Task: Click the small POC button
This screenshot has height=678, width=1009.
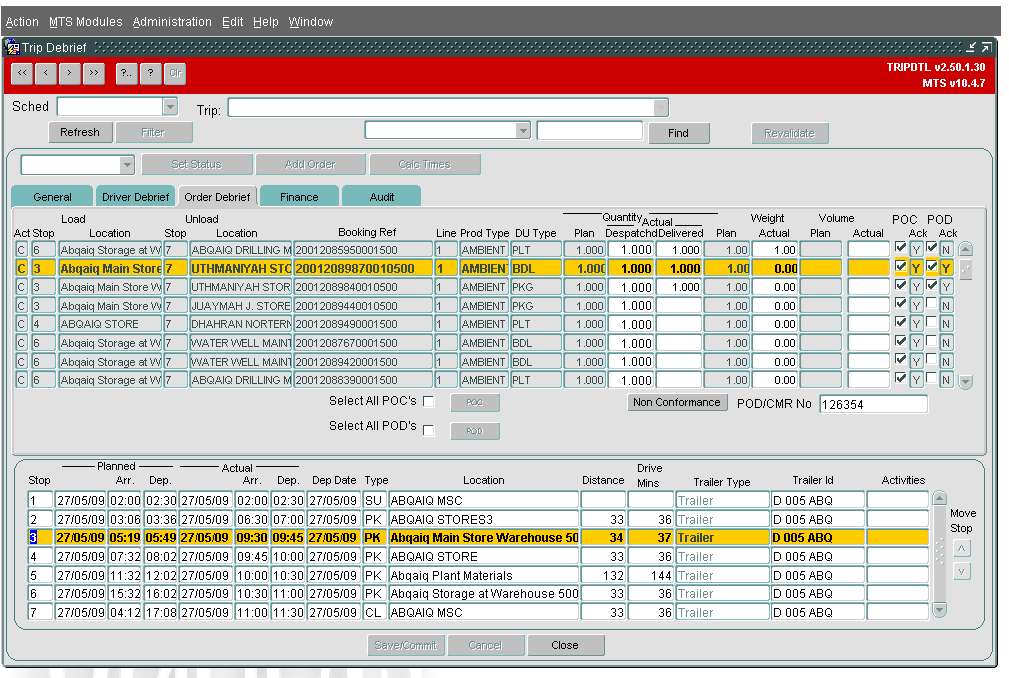Action: coord(474,403)
